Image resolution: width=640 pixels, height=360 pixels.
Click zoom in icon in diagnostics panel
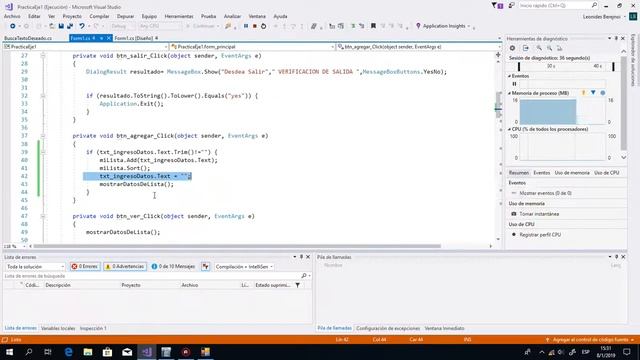[x=539, y=48]
